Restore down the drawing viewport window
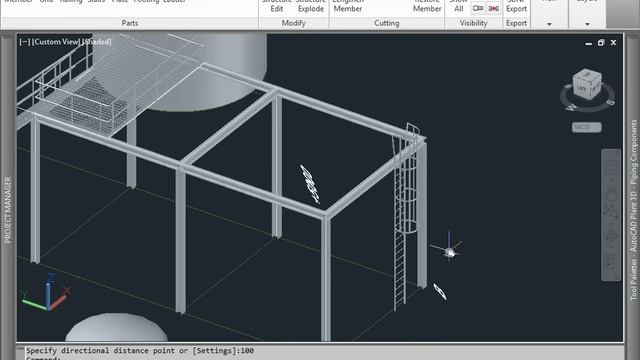The width and height of the screenshot is (640, 360). click(601, 42)
